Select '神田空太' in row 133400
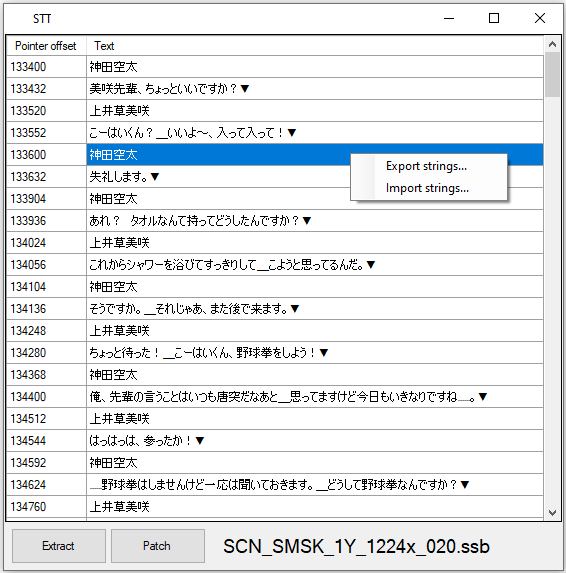The width and height of the screenshot is (566, 573). (113, 67)
